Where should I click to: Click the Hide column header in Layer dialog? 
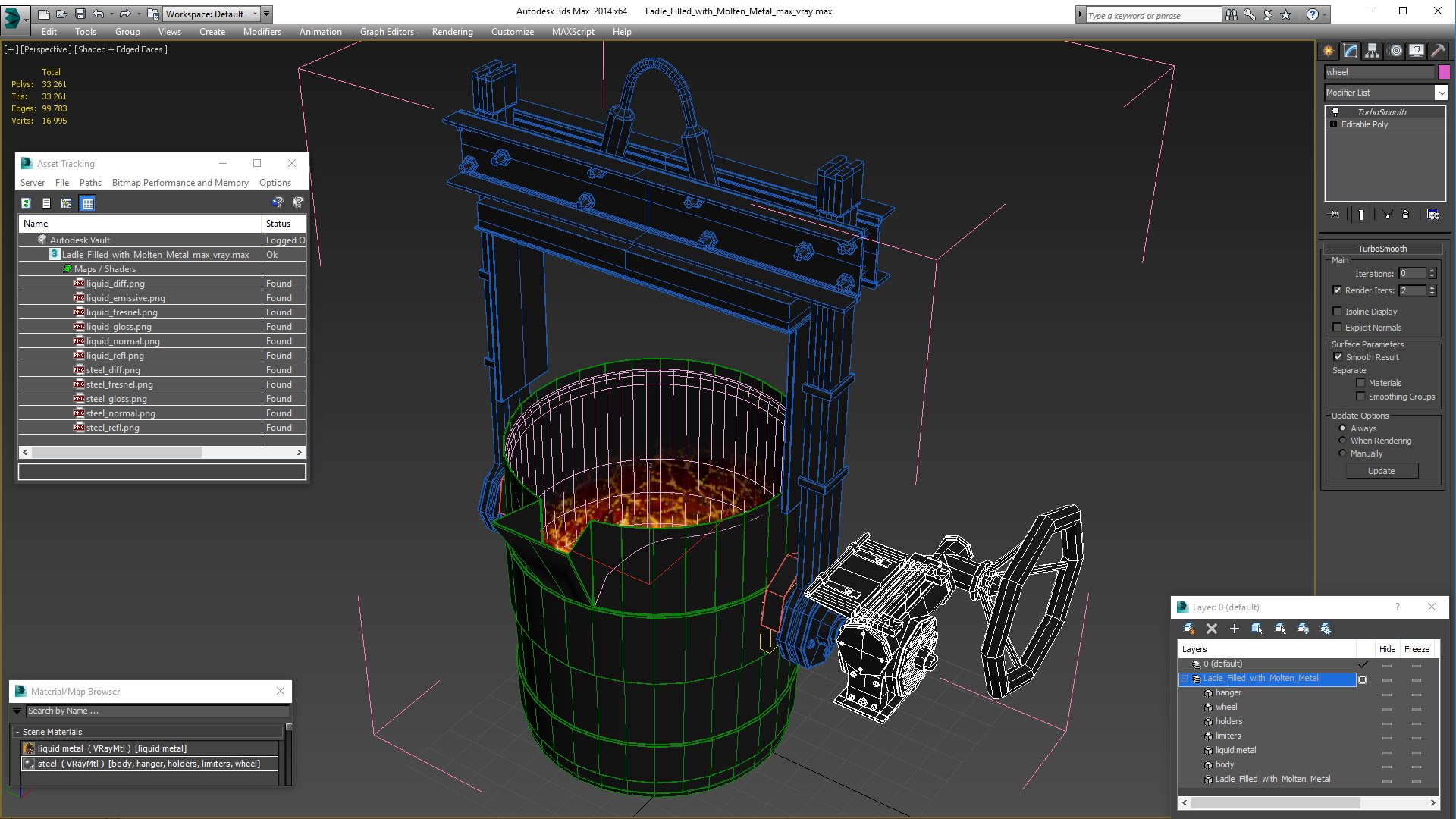pos(1387,649)
